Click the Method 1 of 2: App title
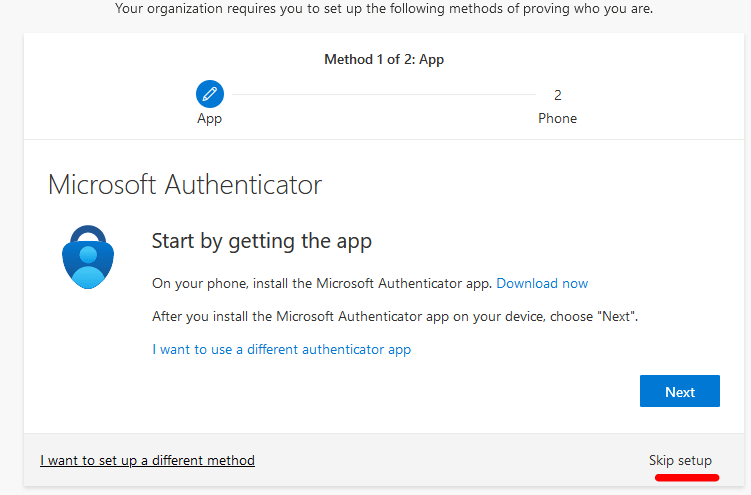Viewport: 751px width, 495px height. point(384,59)
